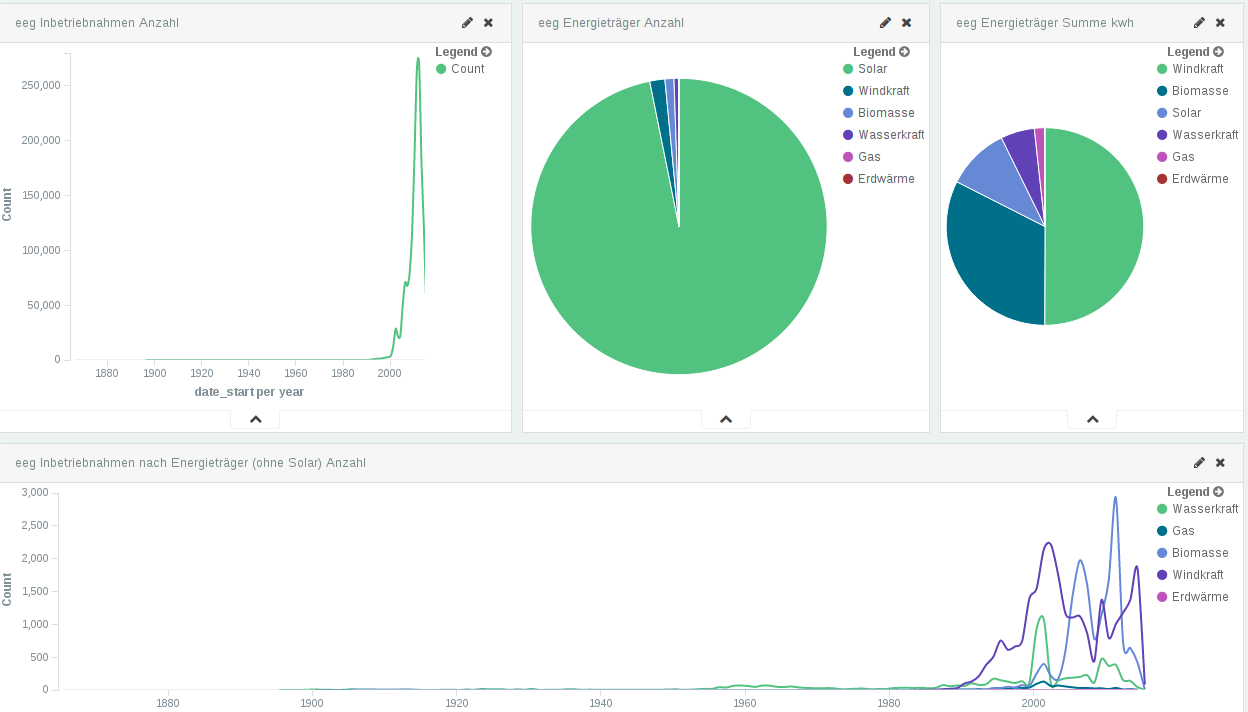Remove the eeg Energieträger Anzahl panel
The width and height of the screenshot is (1248, 712).
[x=906, y=22]
